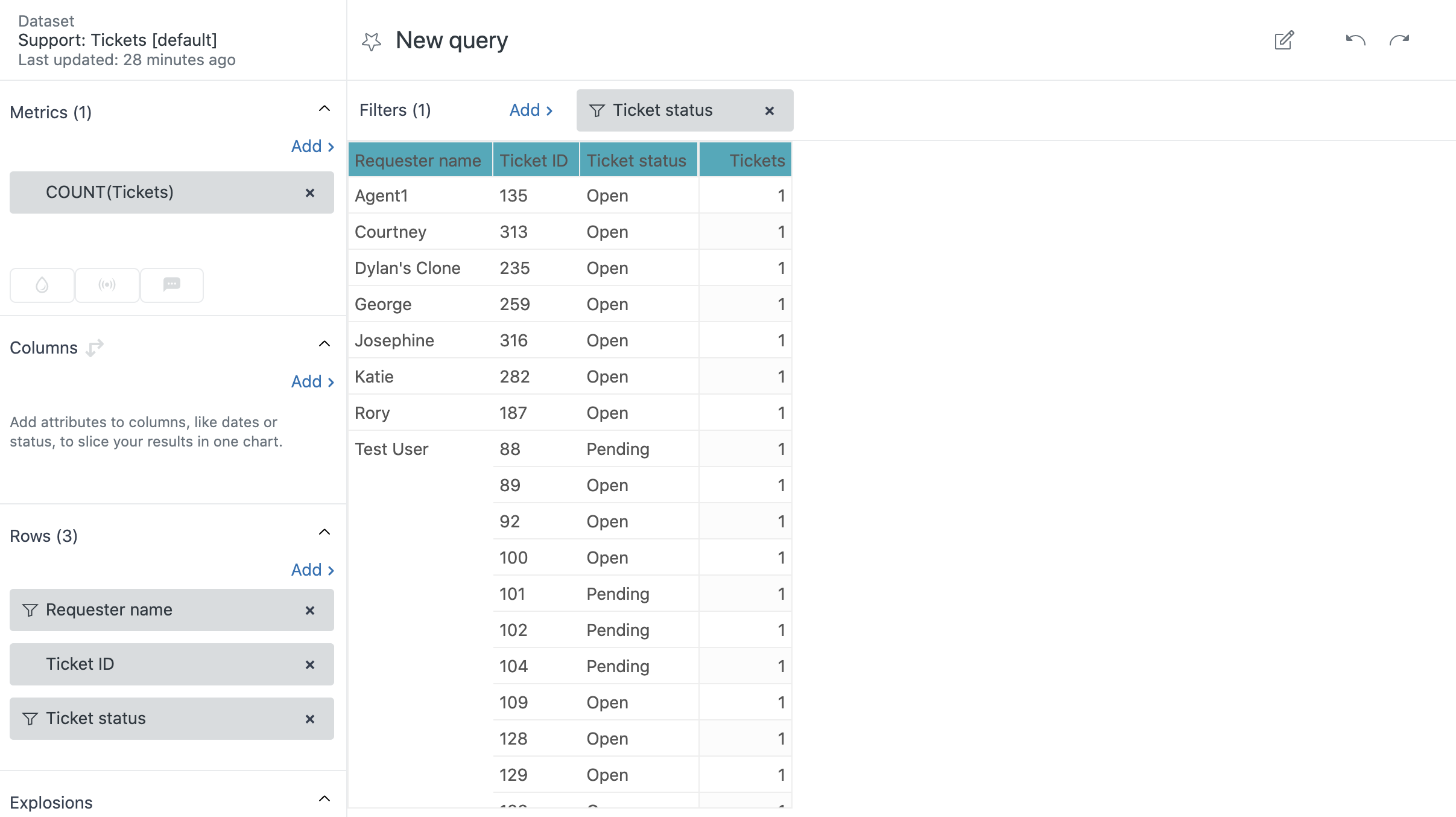1456x817 pixels.
Task: Open the Ticket status row attribute
Action: (172, 719)
